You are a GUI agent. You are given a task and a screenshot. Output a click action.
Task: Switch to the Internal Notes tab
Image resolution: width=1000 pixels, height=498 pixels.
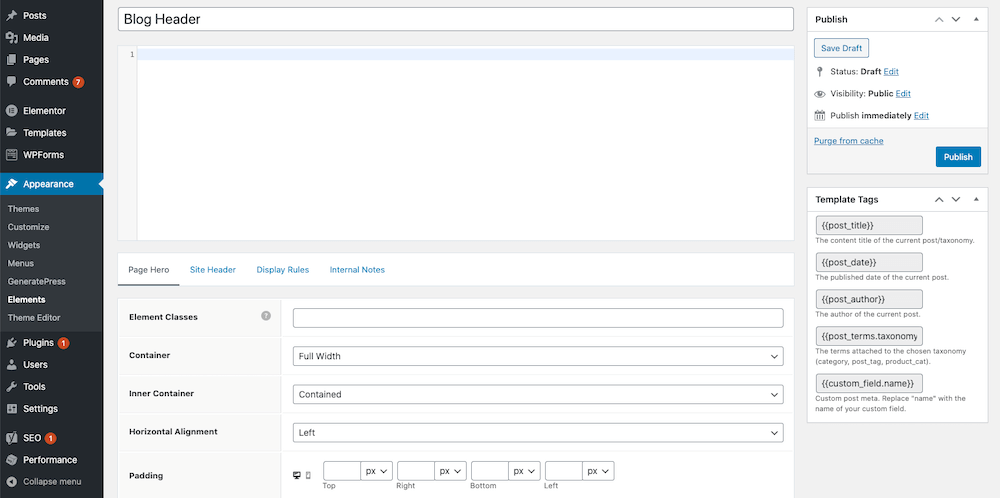pyautogui.click(x=357, y=270)
